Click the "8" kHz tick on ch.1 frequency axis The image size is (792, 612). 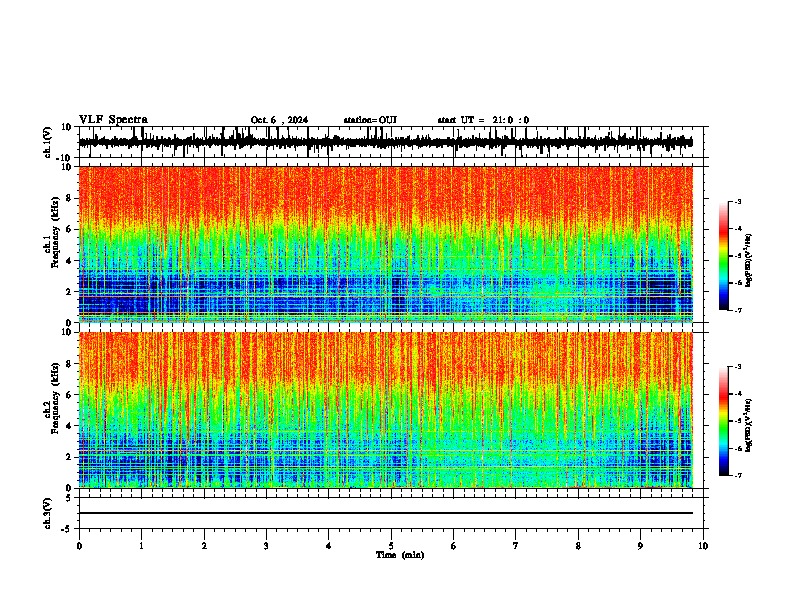coord(69,198)
